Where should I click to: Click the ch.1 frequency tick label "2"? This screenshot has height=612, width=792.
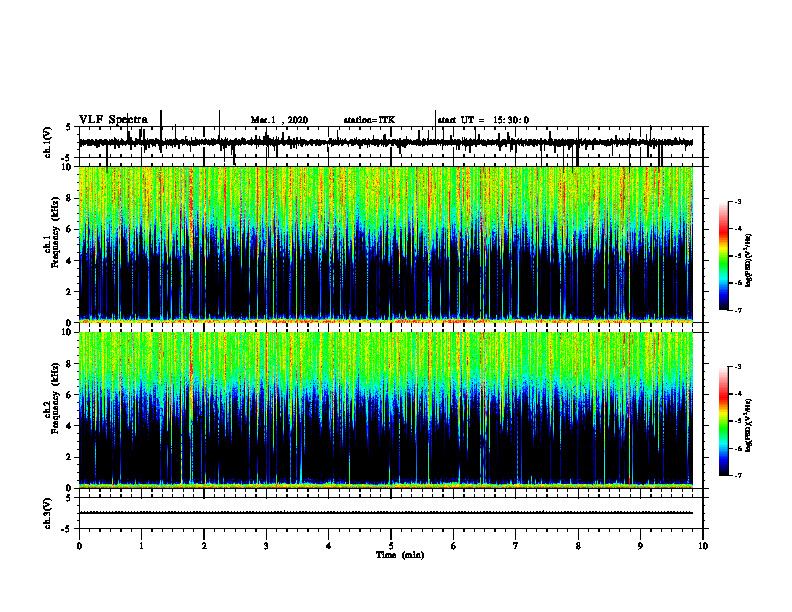[70, 292]
